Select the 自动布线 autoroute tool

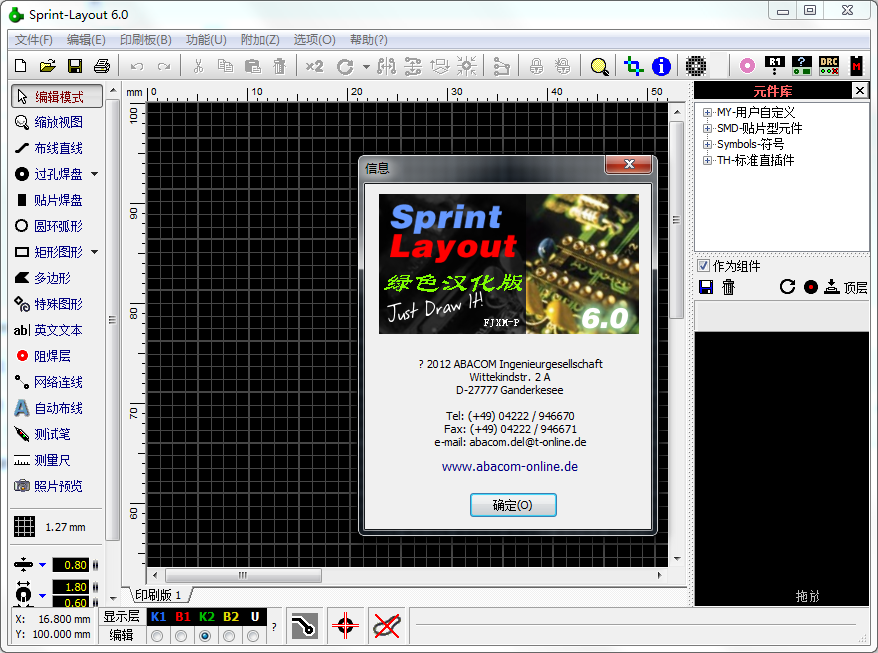[58, 408]
